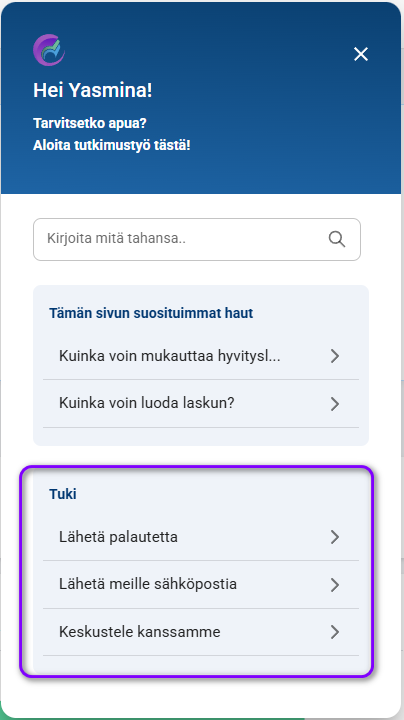Click the 'Aloita tutkimustyö tästä!' text
This screenshot has height=720, width=404.
(x=112, y=146)
